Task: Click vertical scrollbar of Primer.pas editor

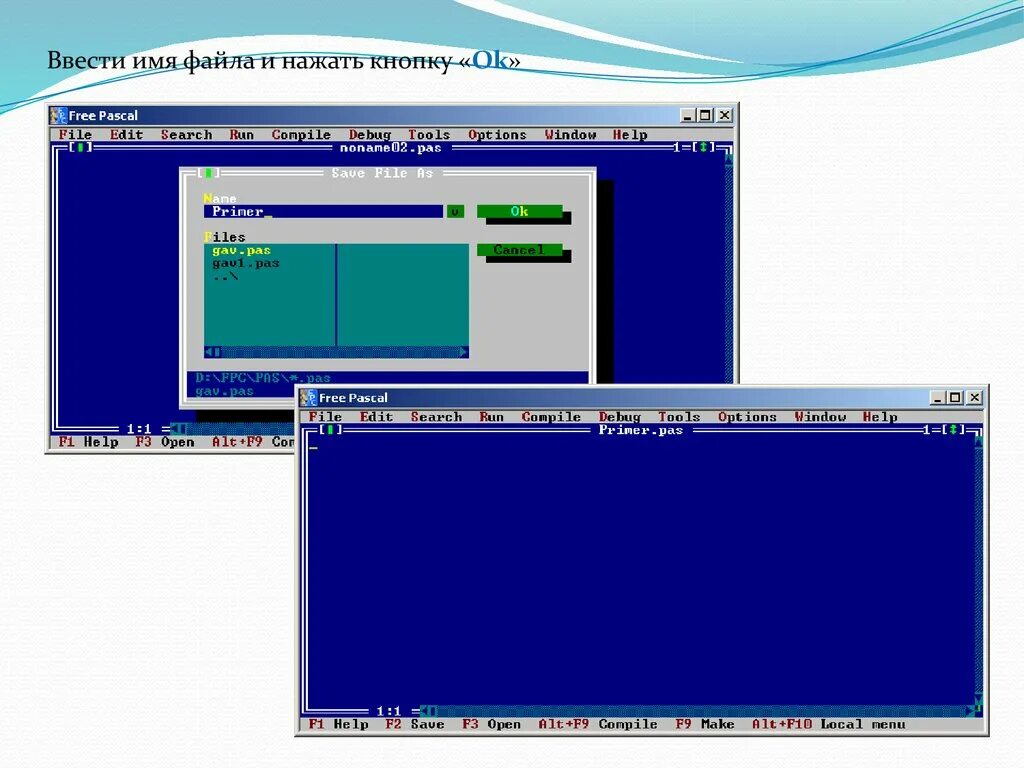Action: pyautogui.click(x=978, y=570)
